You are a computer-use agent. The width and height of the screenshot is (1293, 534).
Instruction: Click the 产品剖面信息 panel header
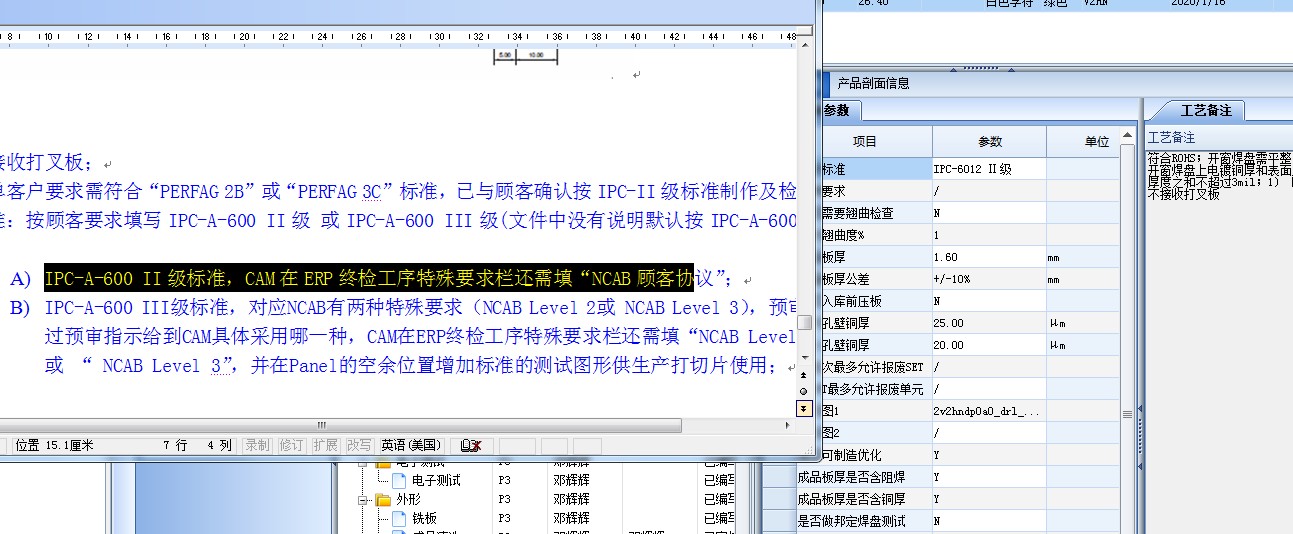(x=873, y=84)
